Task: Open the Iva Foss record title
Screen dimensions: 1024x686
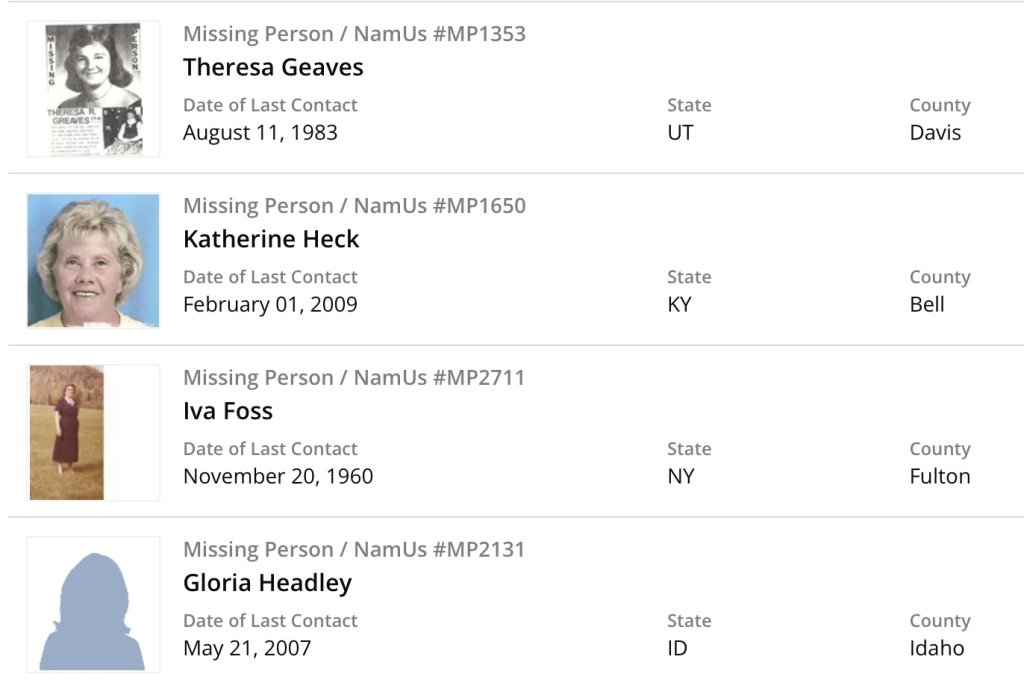Action: (228, 411)
